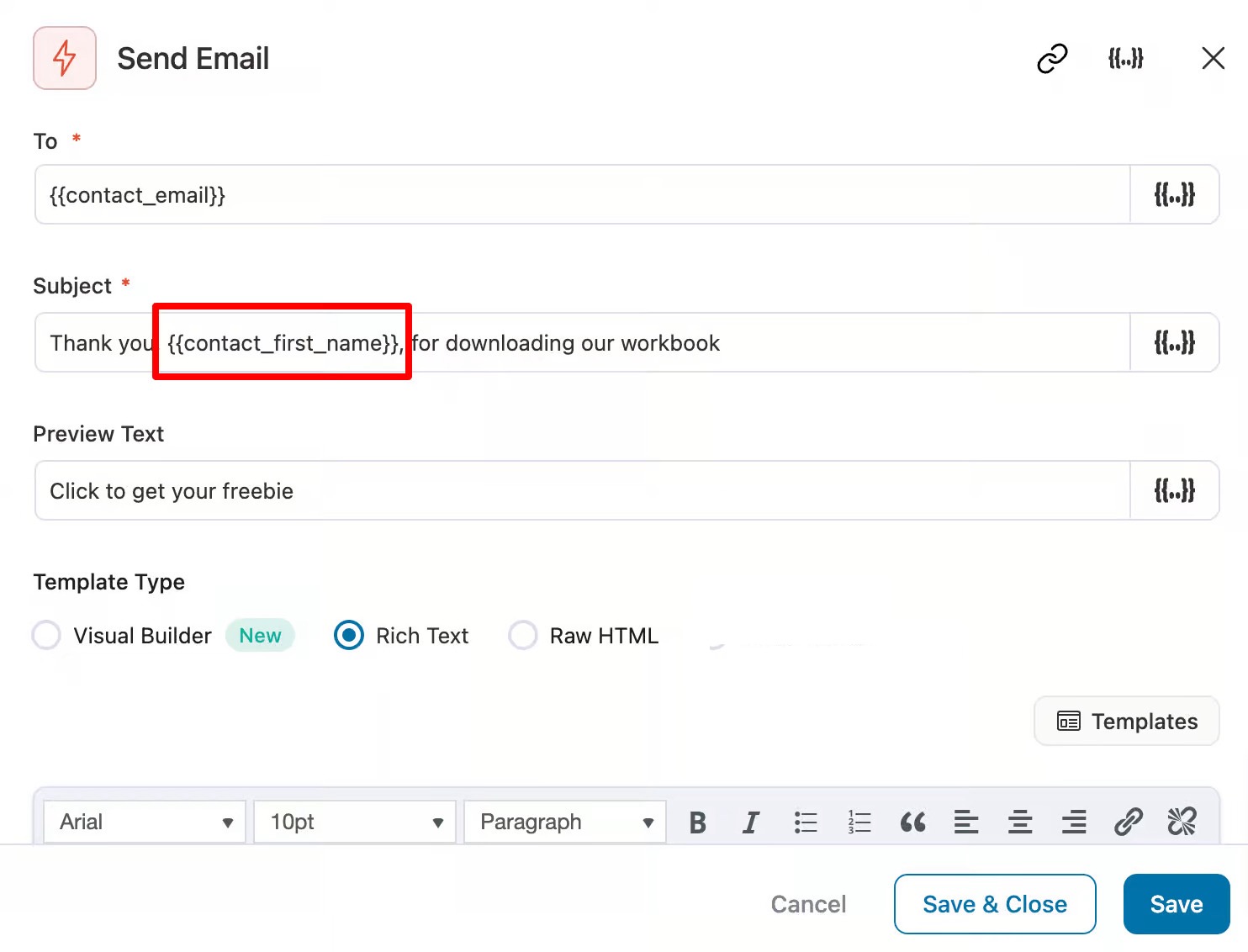Insert a link from the editor toolbar
The width and height of the screenshot is (1248, 952).
pos(1128,822)
